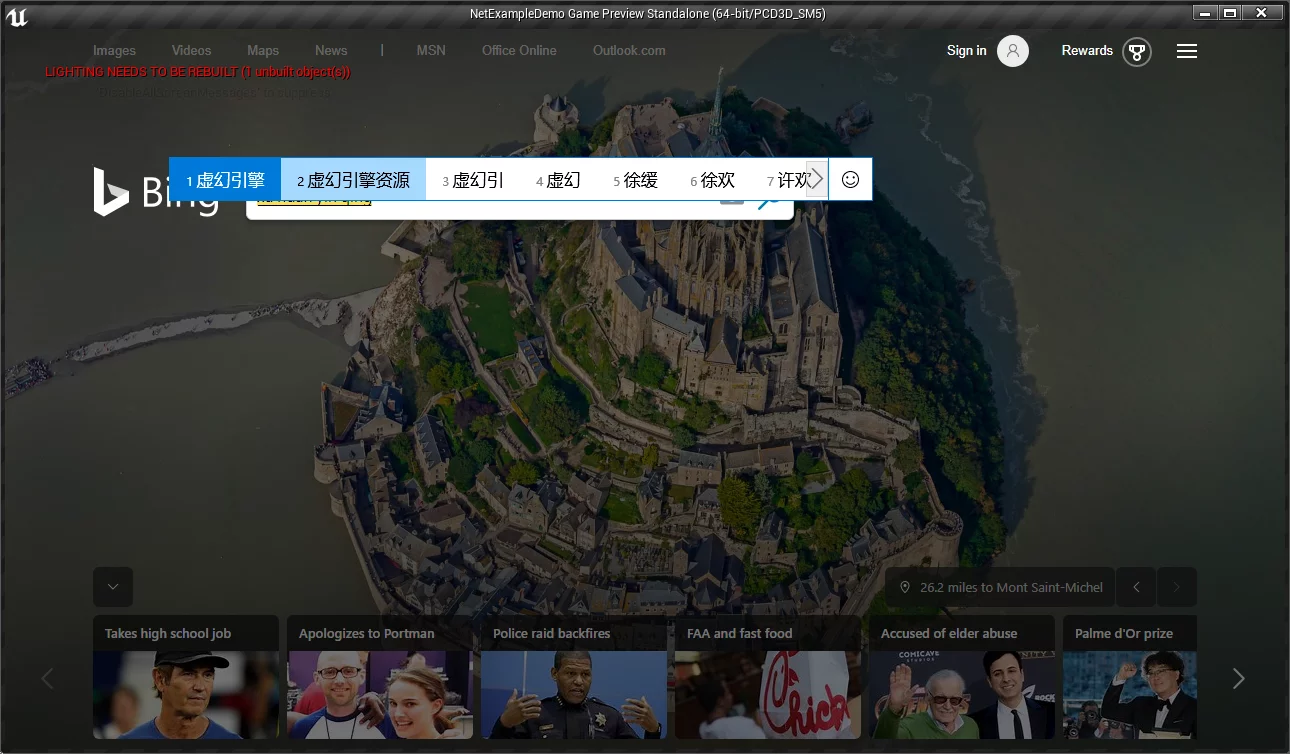Open the Bing hamburger settings menu
The width and height of the screenshot is (1290, 754).
(x=1186, y=51)
